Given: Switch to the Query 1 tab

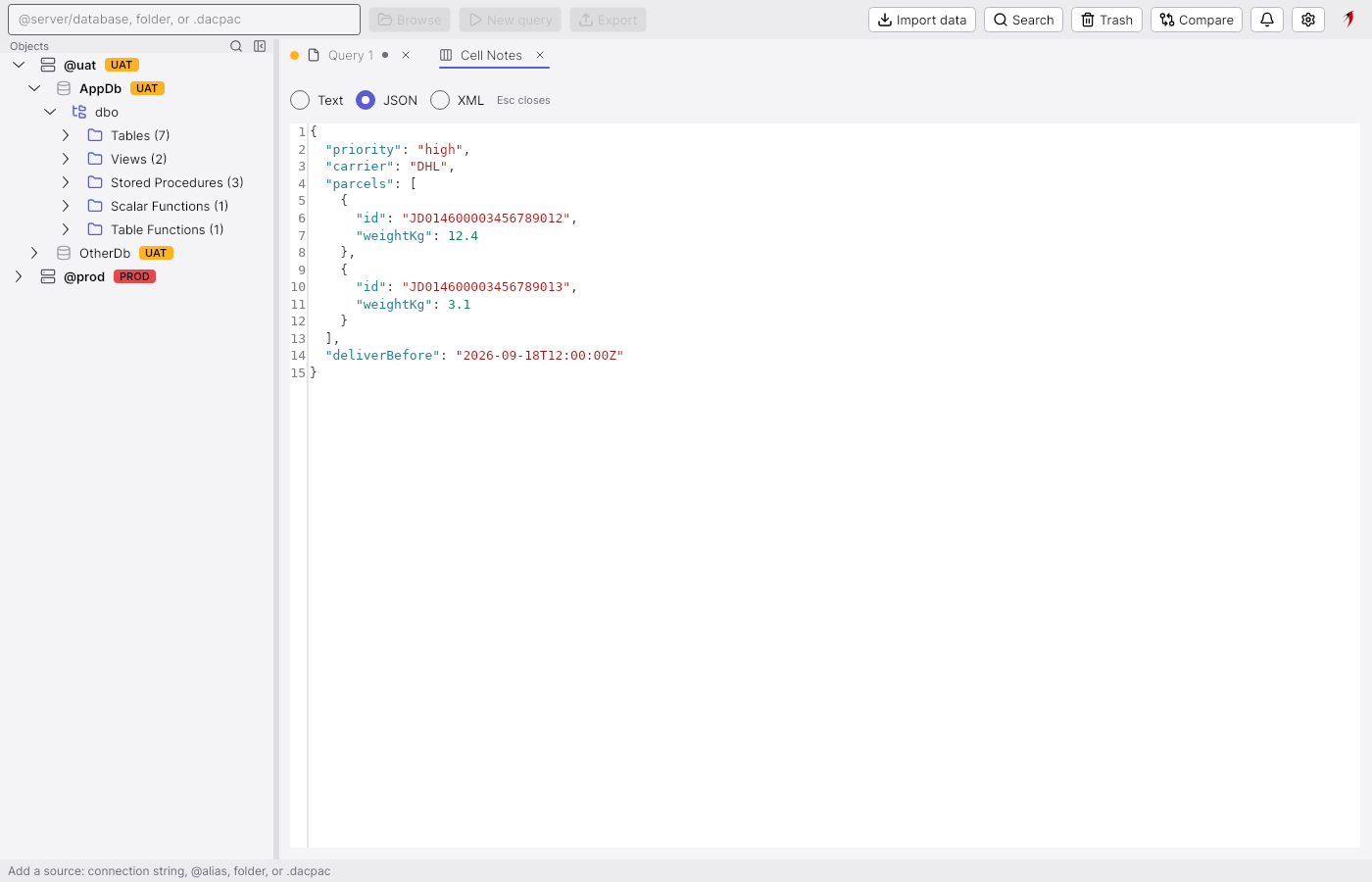Looking at the screenshot, I should click(351, 55).
